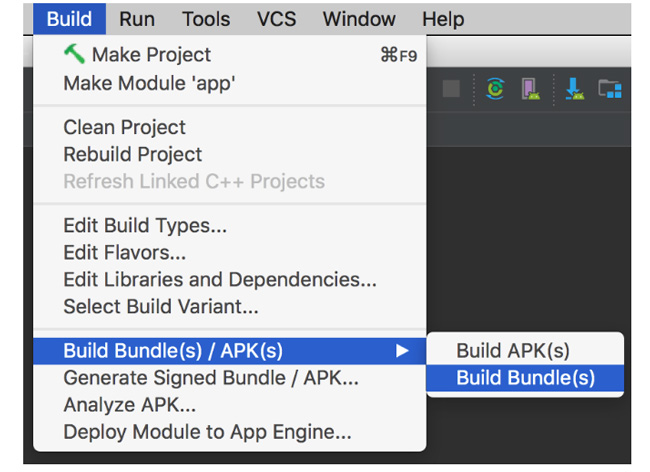The width and height of the screenshot is (650, 472).
Task: Open the Tools menu
Action: (206, 19)
